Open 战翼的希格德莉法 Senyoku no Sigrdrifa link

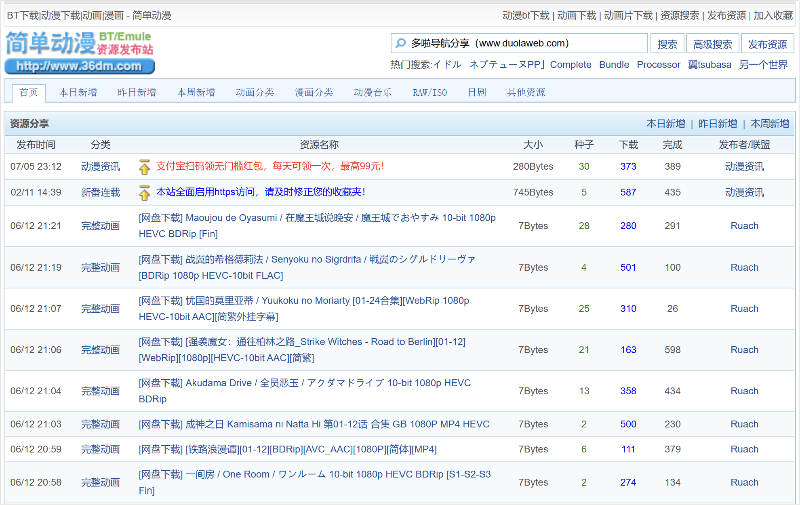(x=307, y=267)
